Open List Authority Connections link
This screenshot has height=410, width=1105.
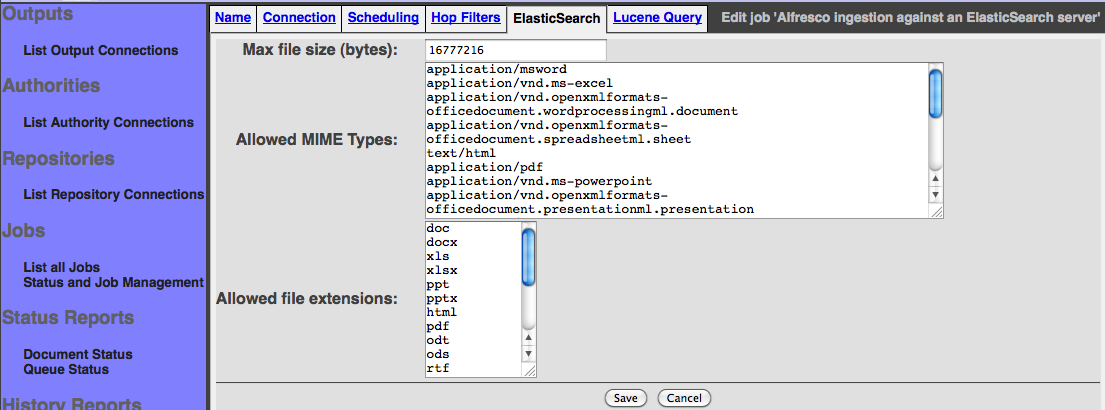pyautogui.click(x=109, y=122)
